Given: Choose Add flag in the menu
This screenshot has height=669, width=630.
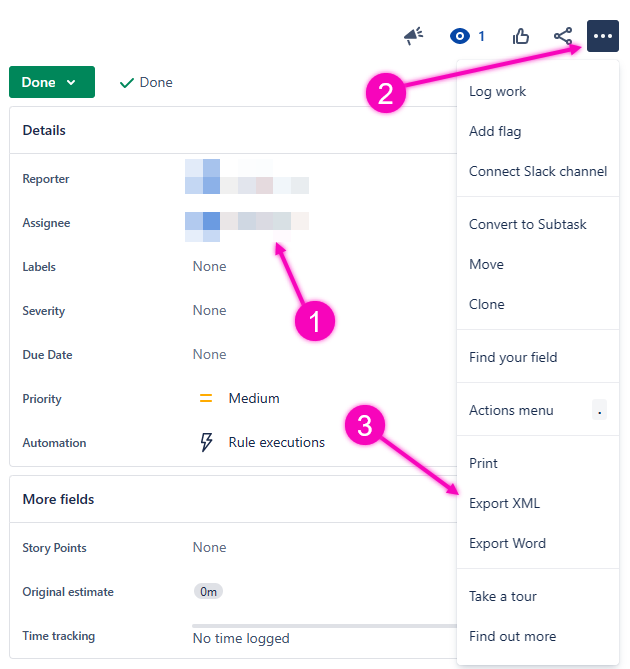Looking at the screenshot, I should [x=495, y=131].
